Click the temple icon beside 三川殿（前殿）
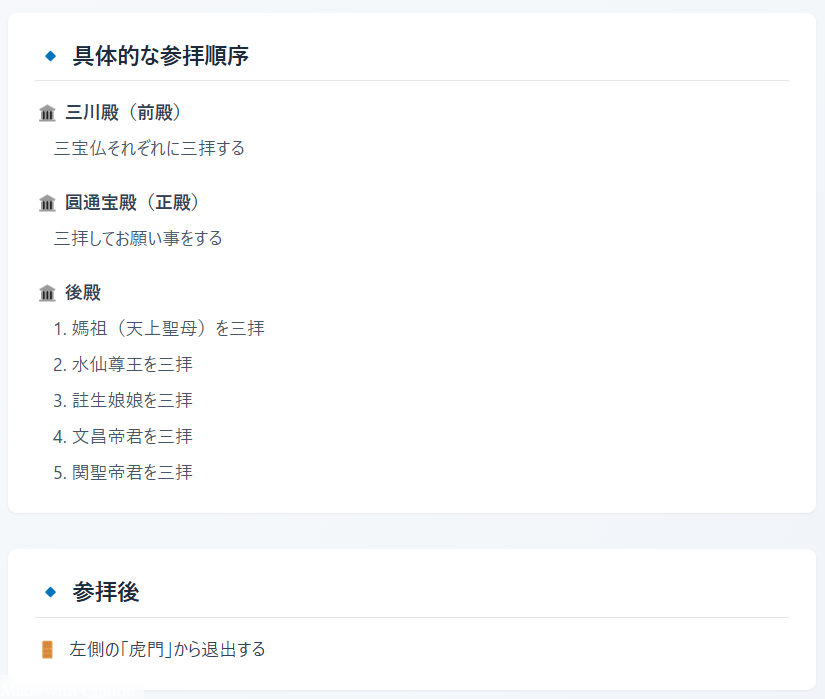 click(47, 114)
